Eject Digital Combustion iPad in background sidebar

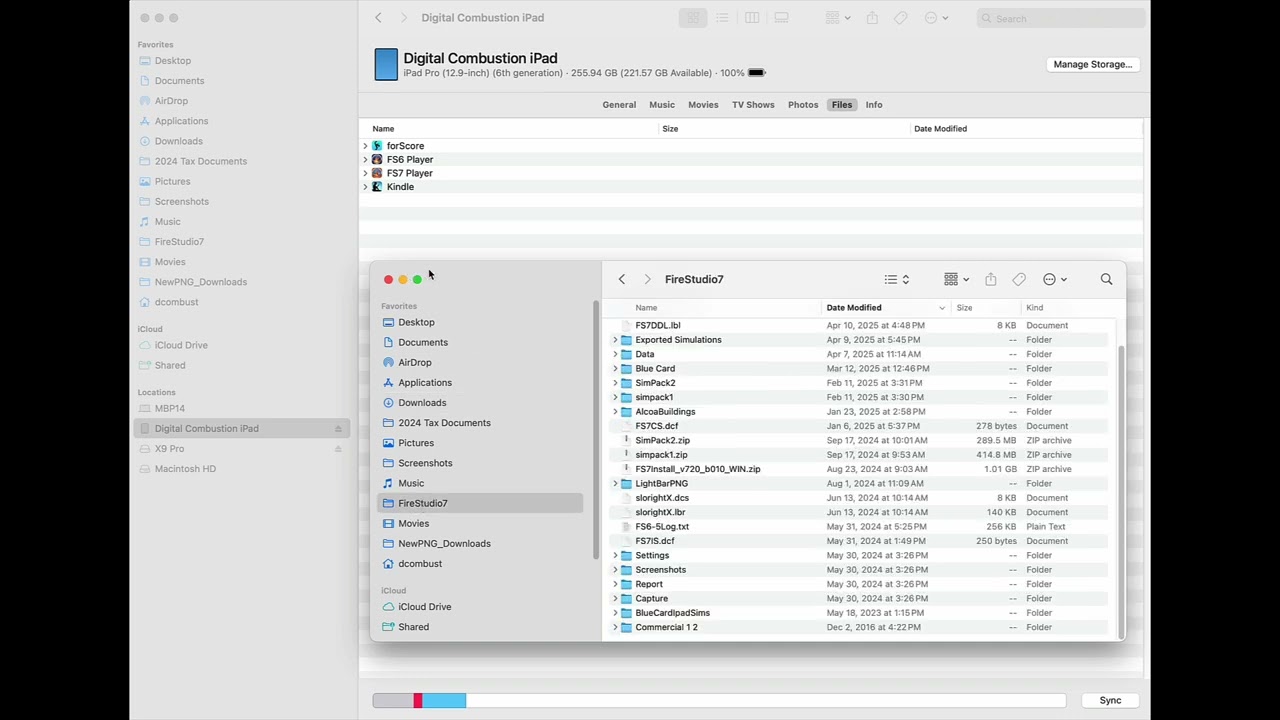tap(338, 428)
